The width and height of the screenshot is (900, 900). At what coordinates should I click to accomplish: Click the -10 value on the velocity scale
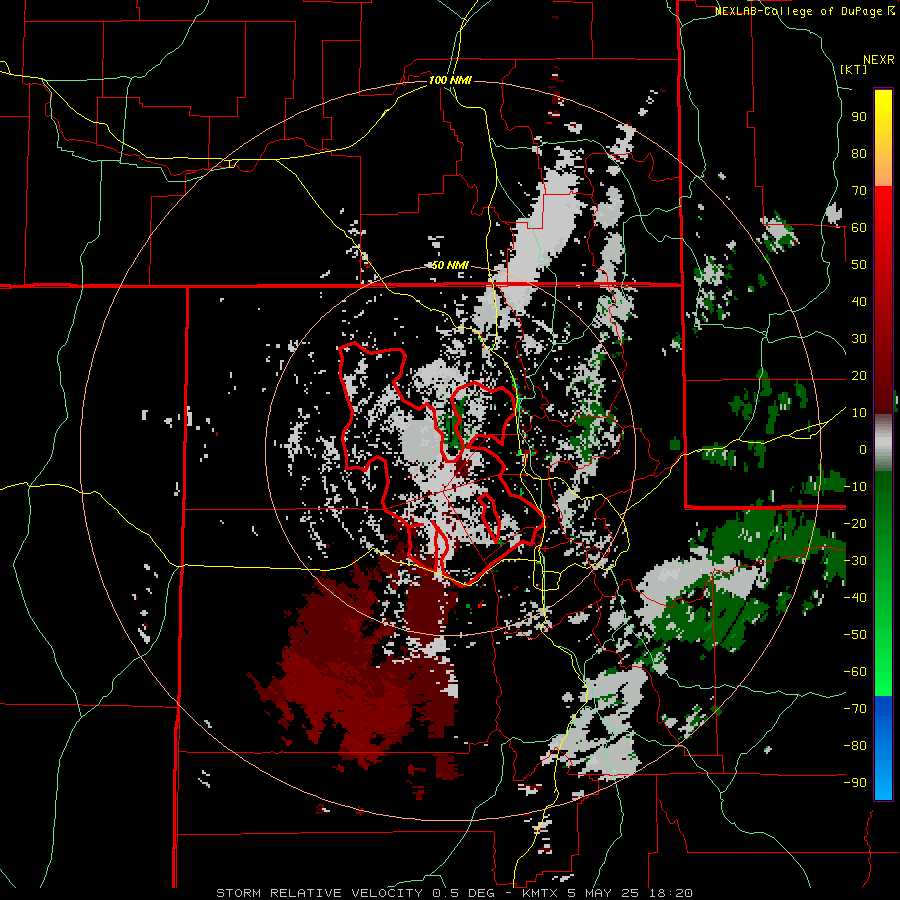[x=855, y=487]
